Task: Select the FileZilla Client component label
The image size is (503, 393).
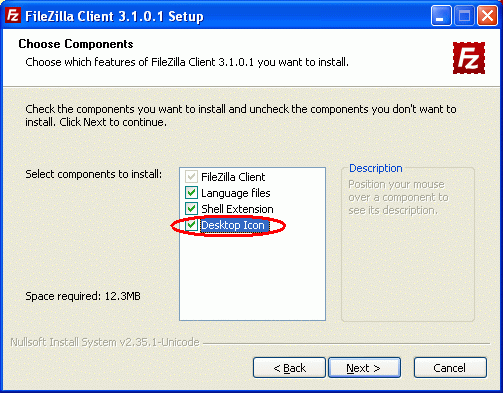Action: (x=233, y=177)
